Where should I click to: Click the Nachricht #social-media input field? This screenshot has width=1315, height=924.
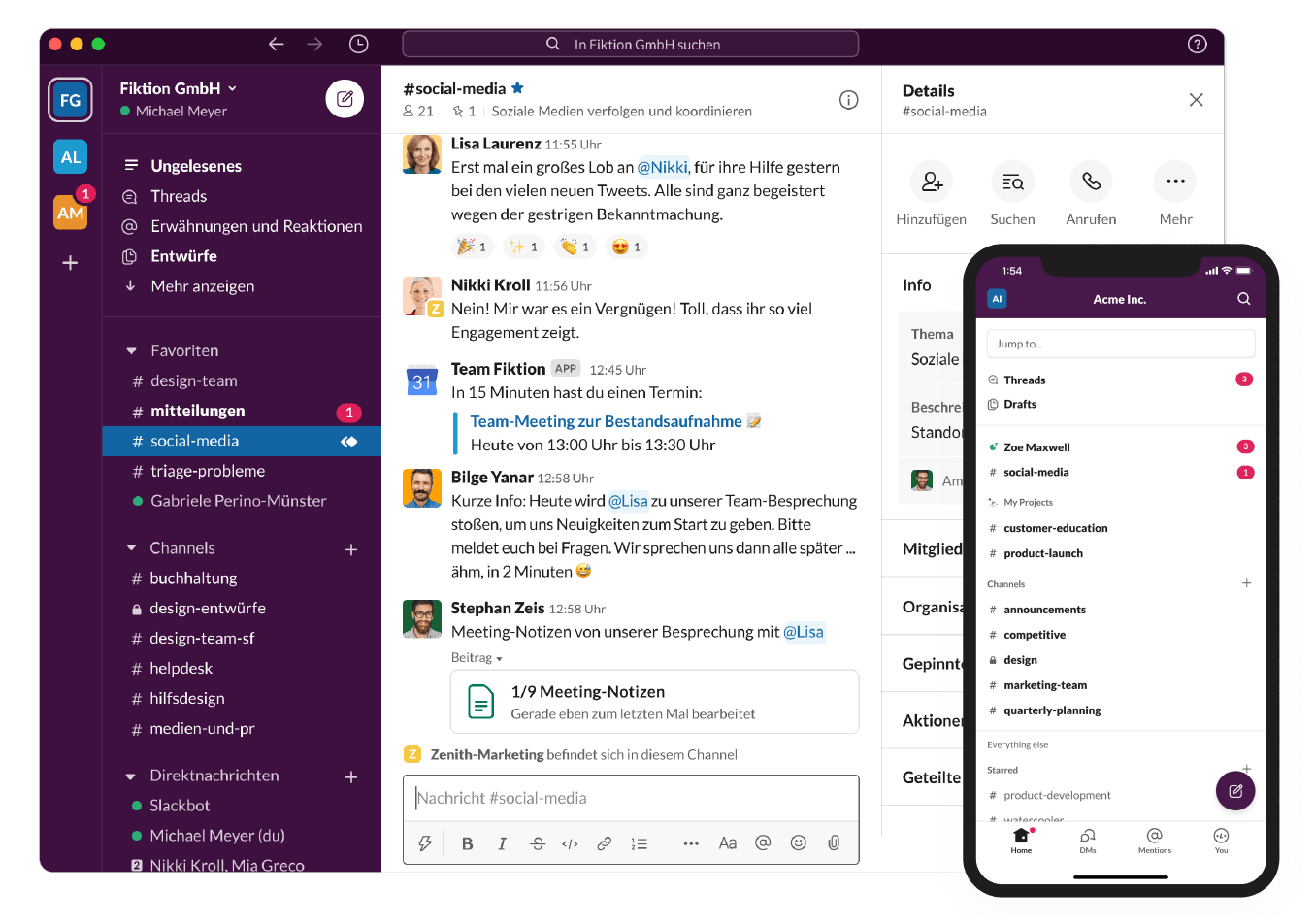pos(631,798)
